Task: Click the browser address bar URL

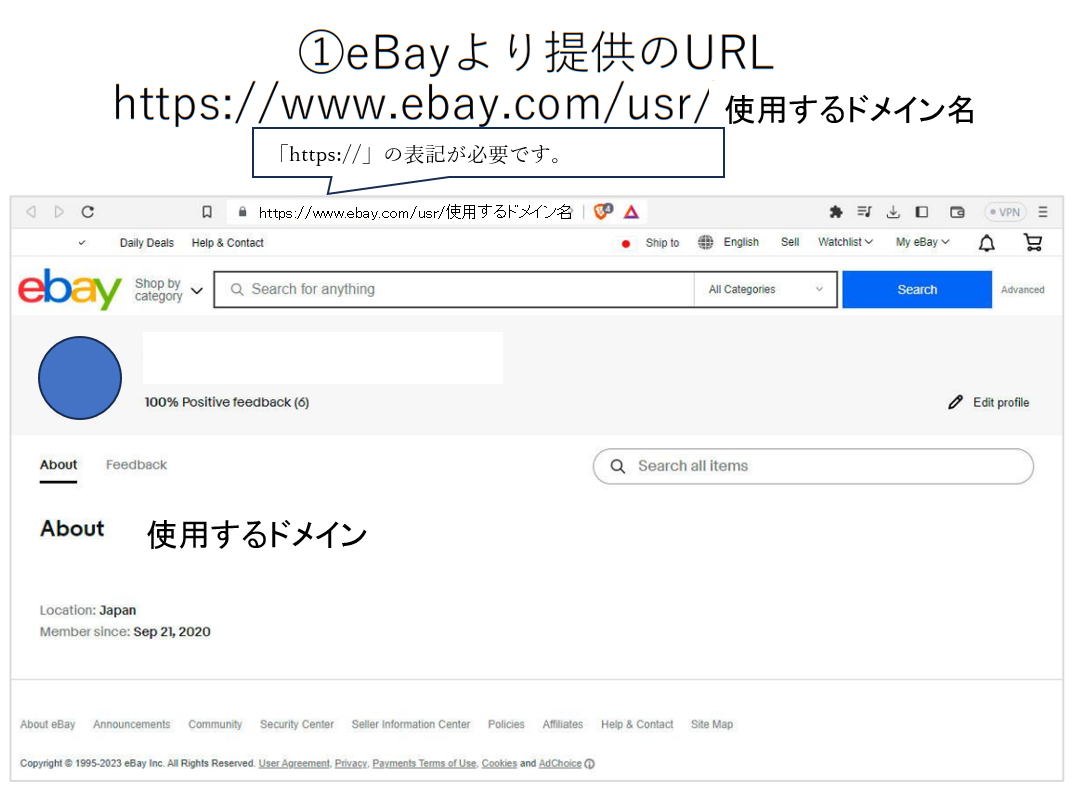Action: click(415, 213)
